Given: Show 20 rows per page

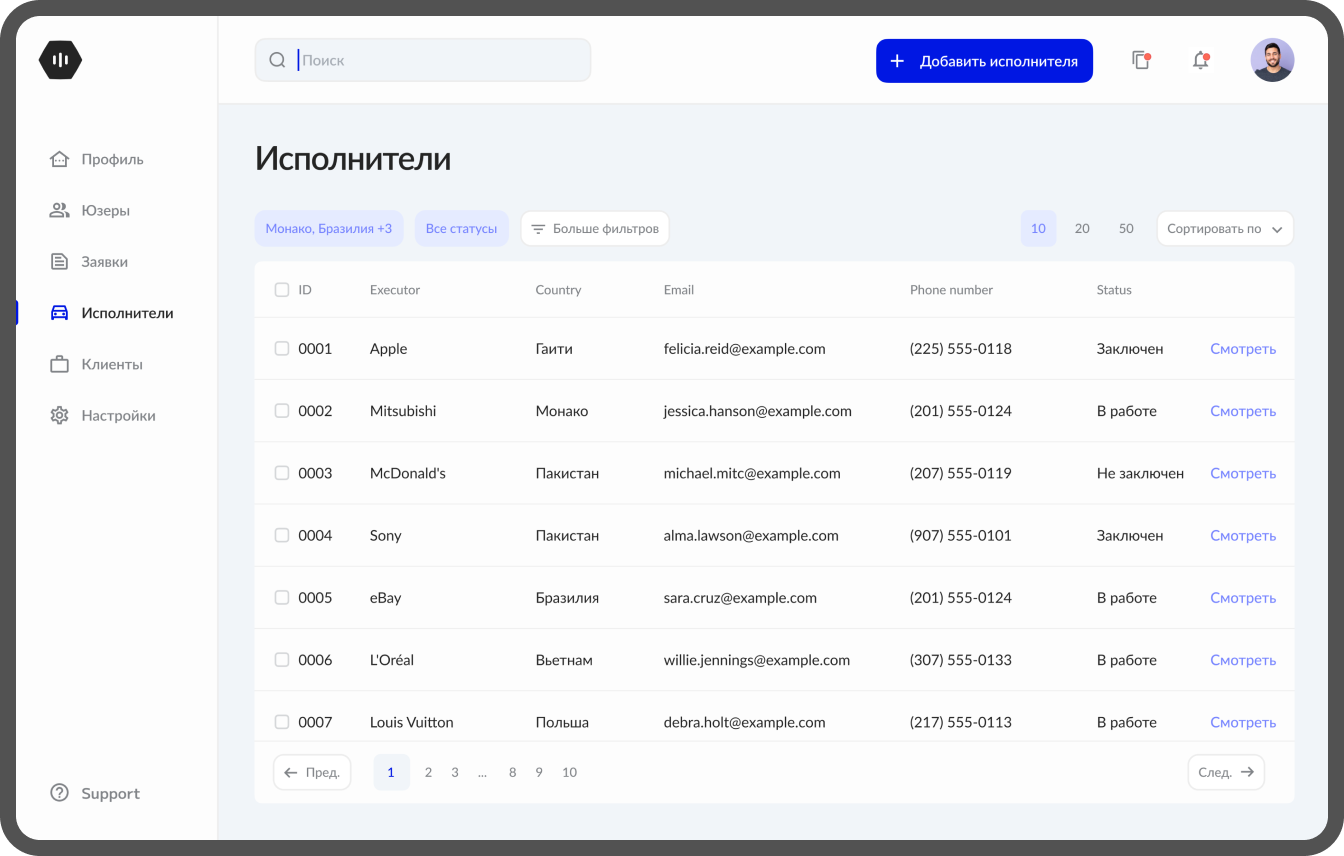Looking at the screenshot, I should [1082, 229].
